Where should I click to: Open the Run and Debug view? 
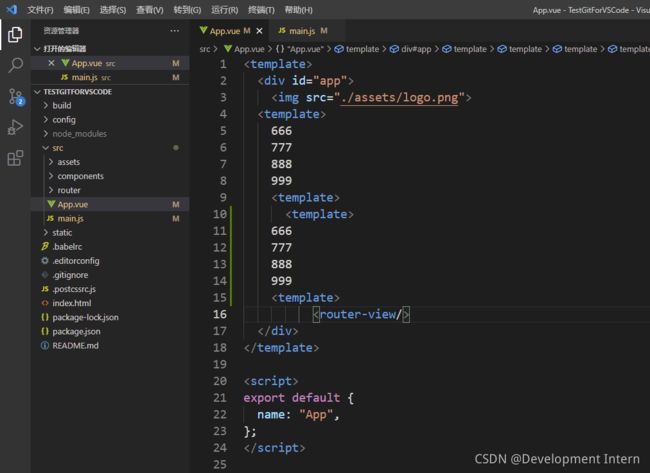tap(15, 127)
